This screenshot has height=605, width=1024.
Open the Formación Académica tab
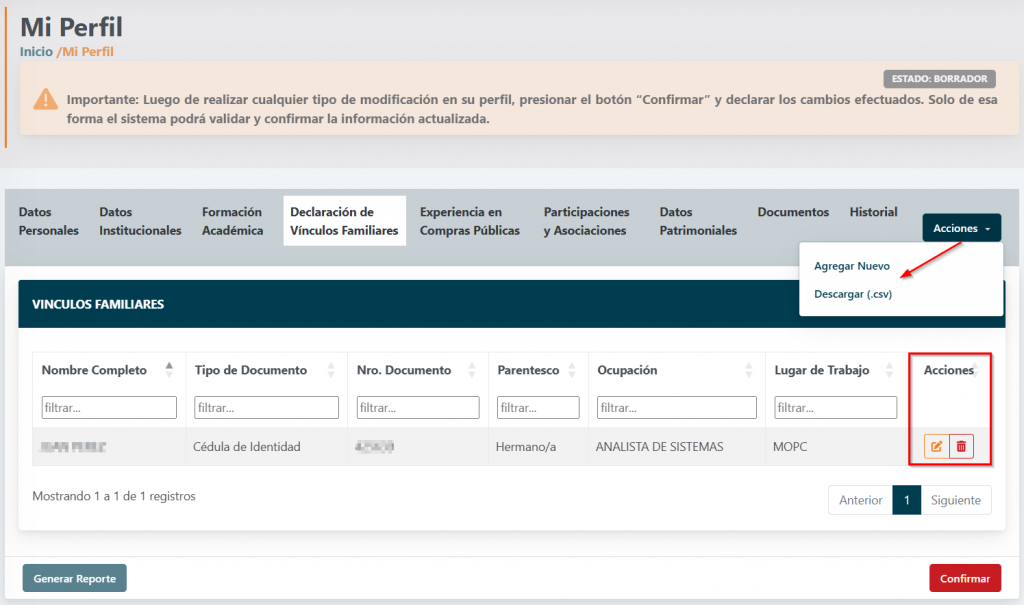(232, 221)
